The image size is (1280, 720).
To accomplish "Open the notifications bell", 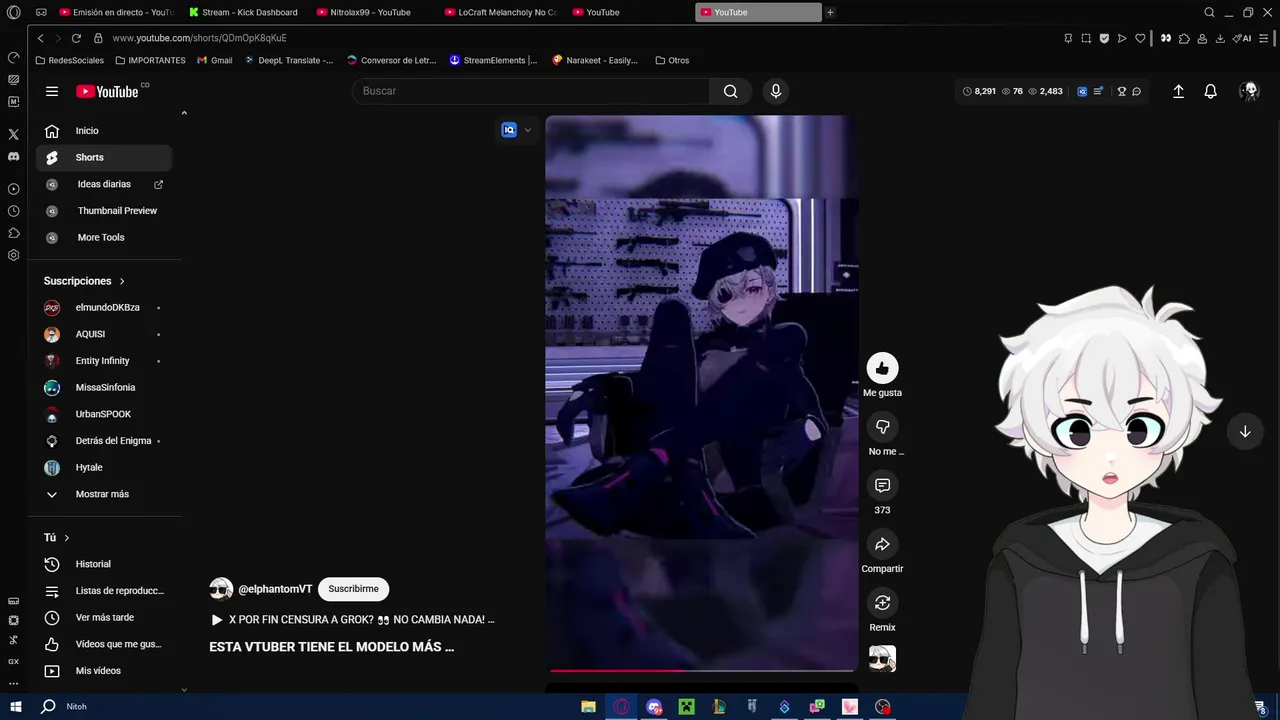I will [1210, 91].
